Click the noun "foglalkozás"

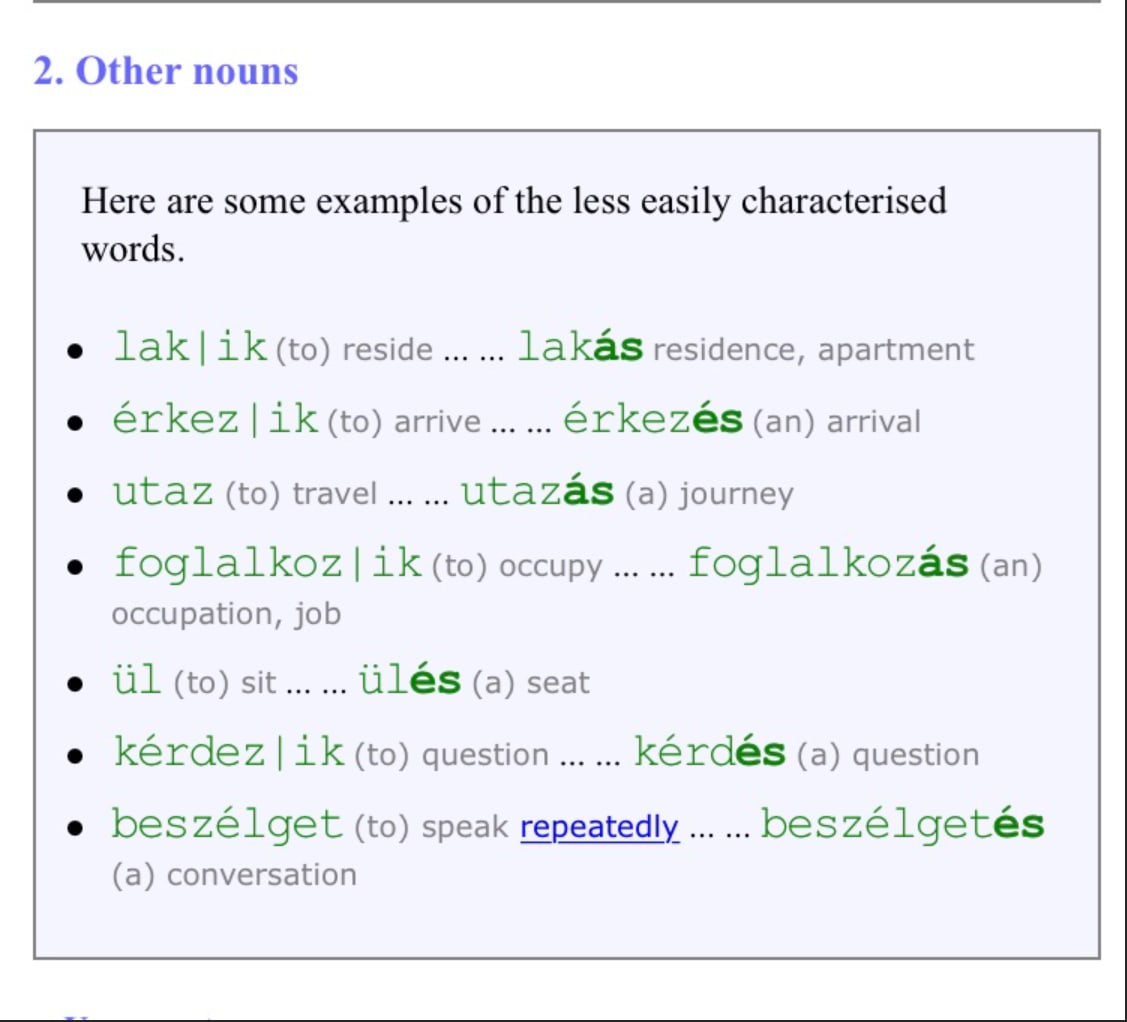828,564
